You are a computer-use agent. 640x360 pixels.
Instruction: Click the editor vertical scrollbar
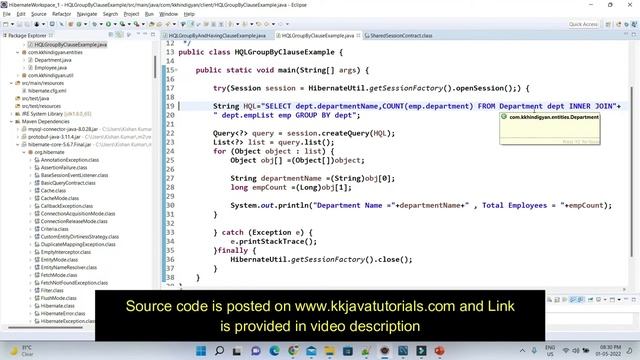(x=633, y=171)
